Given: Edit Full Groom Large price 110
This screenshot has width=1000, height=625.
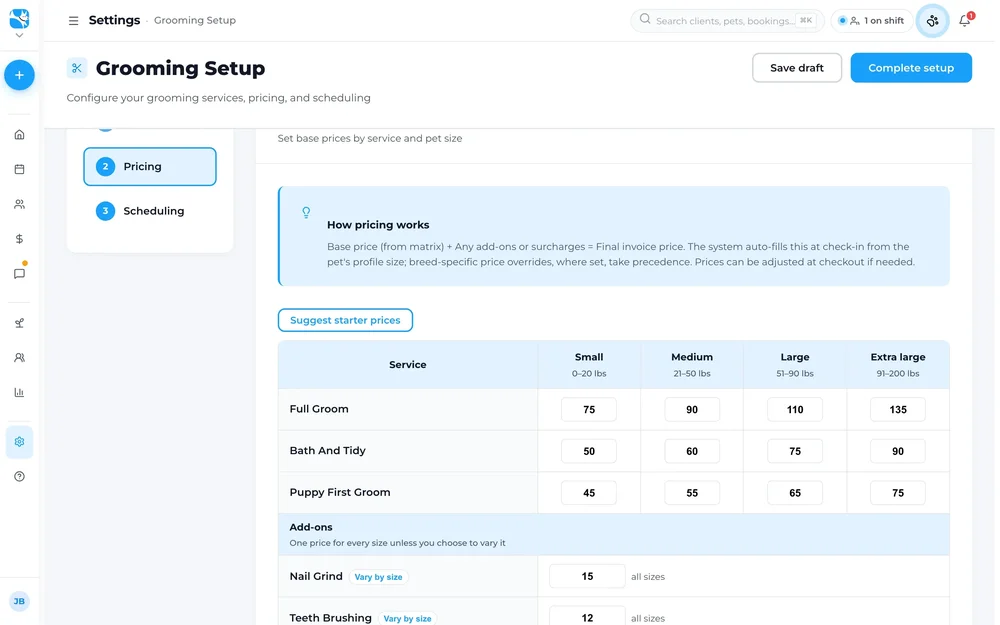Looking at the screenshot, I should point(795,409).
